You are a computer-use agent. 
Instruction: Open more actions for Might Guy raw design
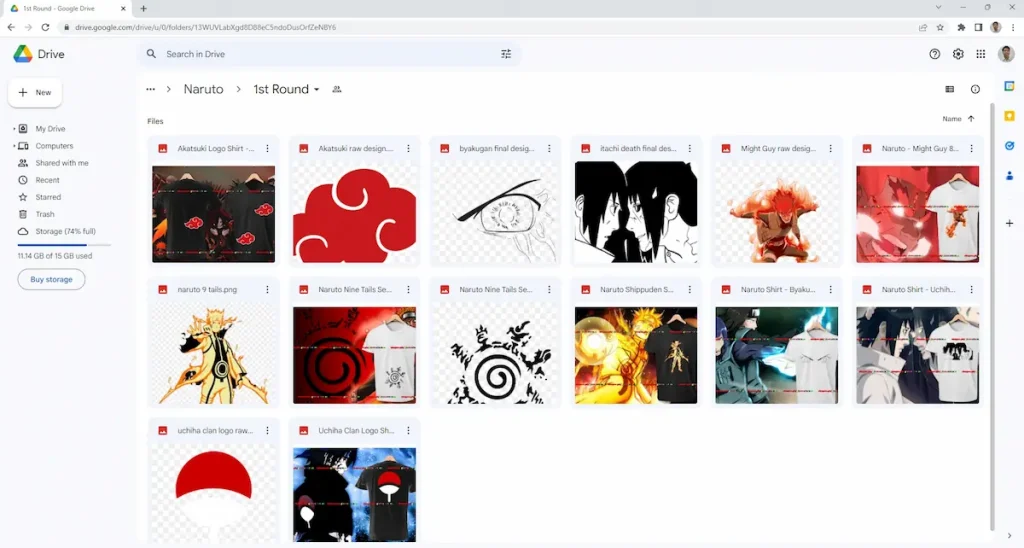point(831,148)
